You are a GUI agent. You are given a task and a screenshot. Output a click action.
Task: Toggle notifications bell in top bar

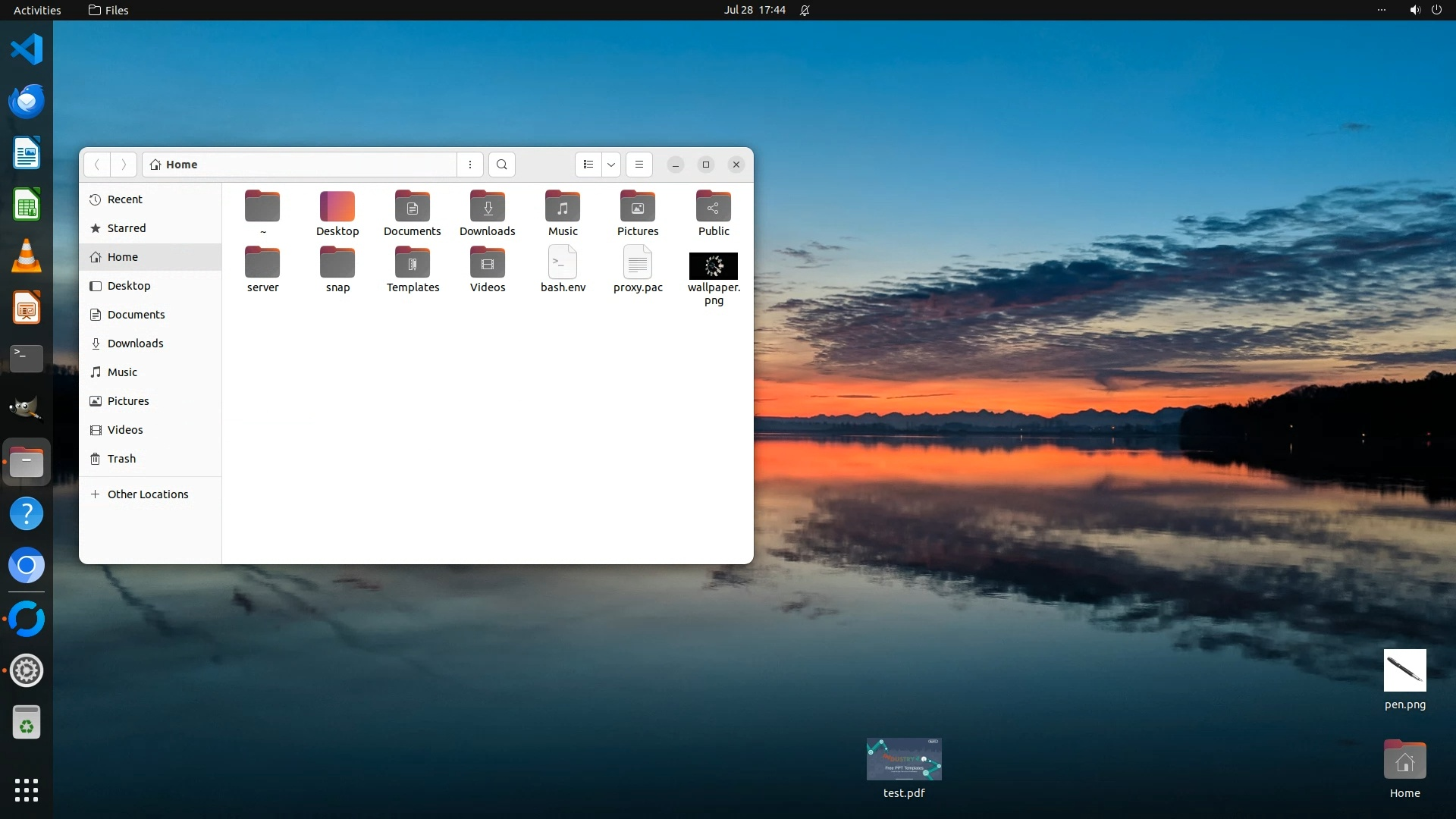pyautogui.click(x=805, y=11)
